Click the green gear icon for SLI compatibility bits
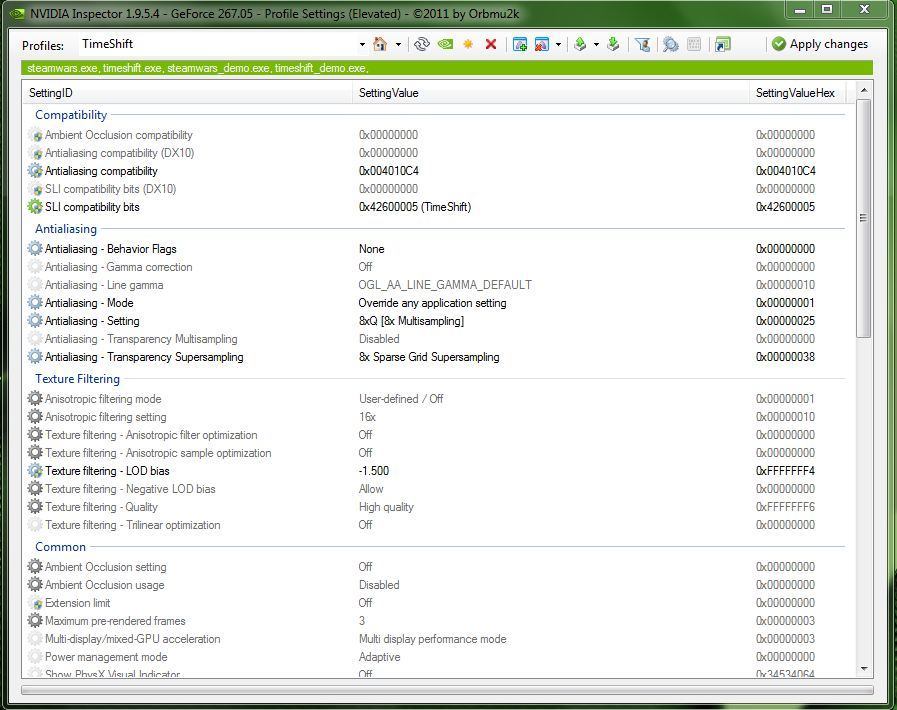The image size is (897, 710). [35, 207]
